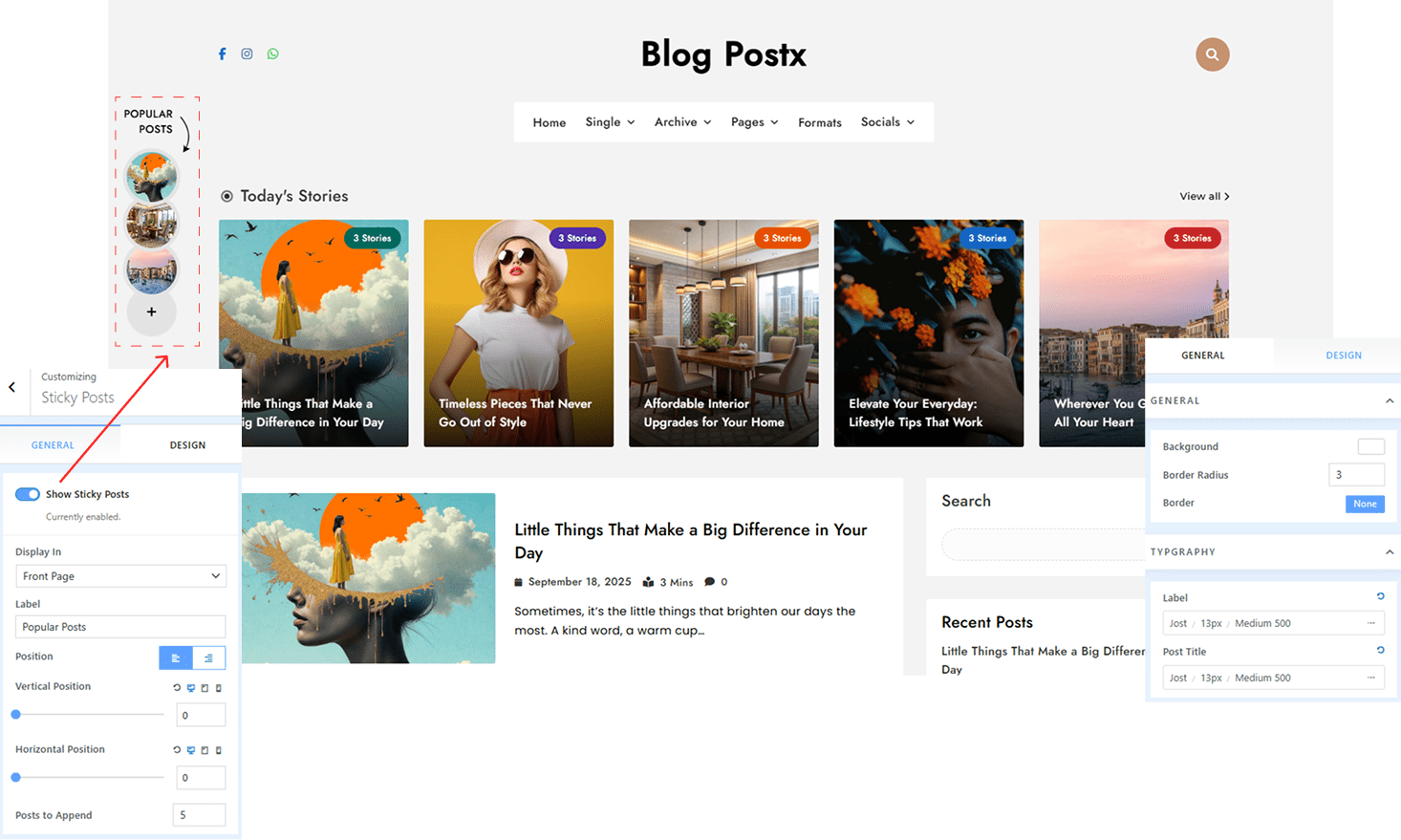This screenshot has width=1401, height=840.
Task: Reset the Vertical Position value
Action: coord(177,688)
